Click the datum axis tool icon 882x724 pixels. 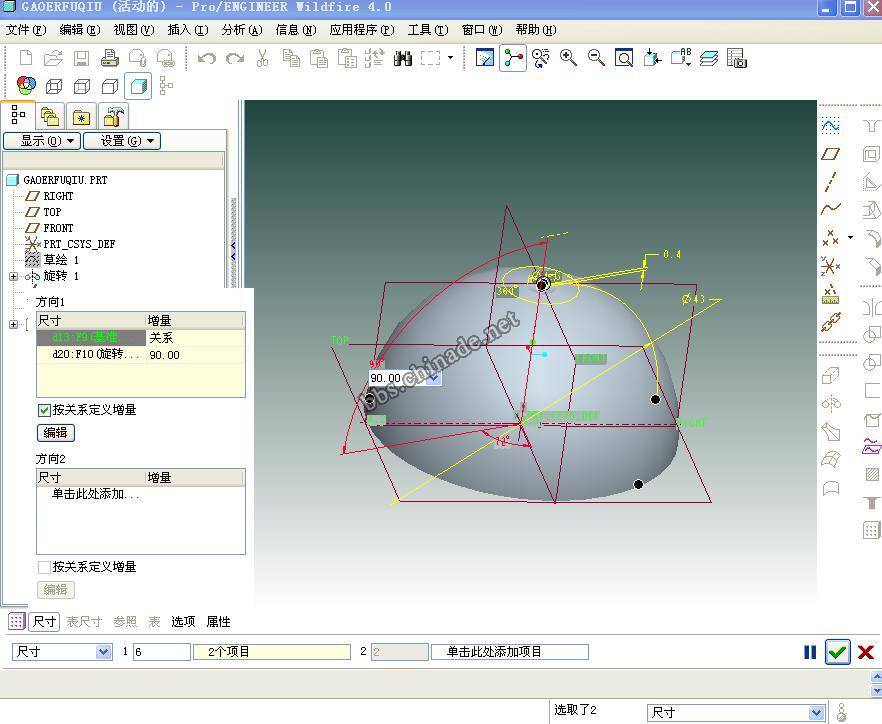click(830, 181)
